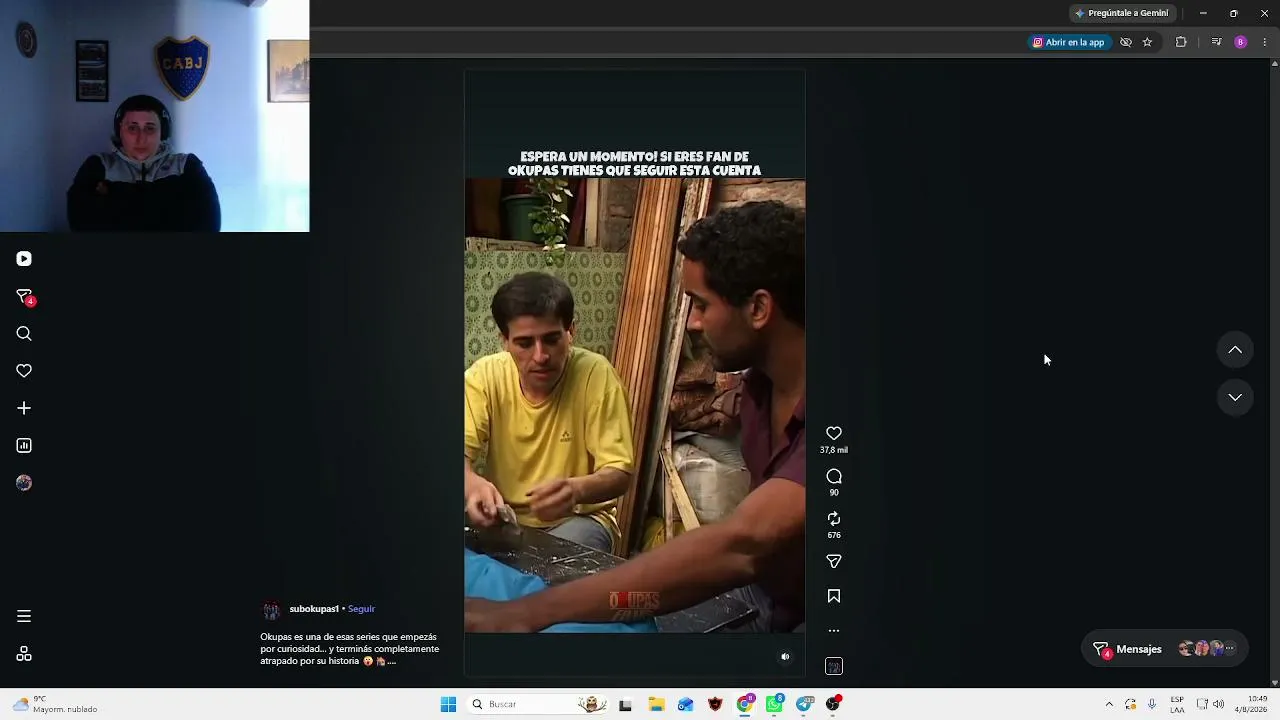This screenshot has height=720, width=1280.
Task: Open the red shield app in taskbar
Action: pyautogui.click(x=715, y=704)
